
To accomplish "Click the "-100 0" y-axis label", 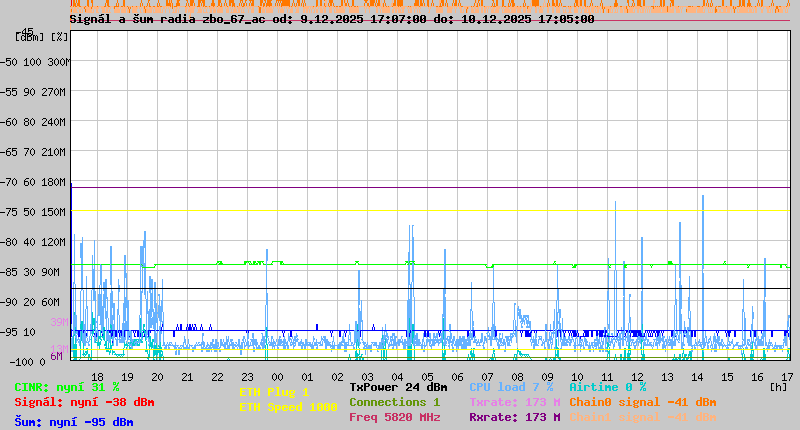I will [27, 362].
